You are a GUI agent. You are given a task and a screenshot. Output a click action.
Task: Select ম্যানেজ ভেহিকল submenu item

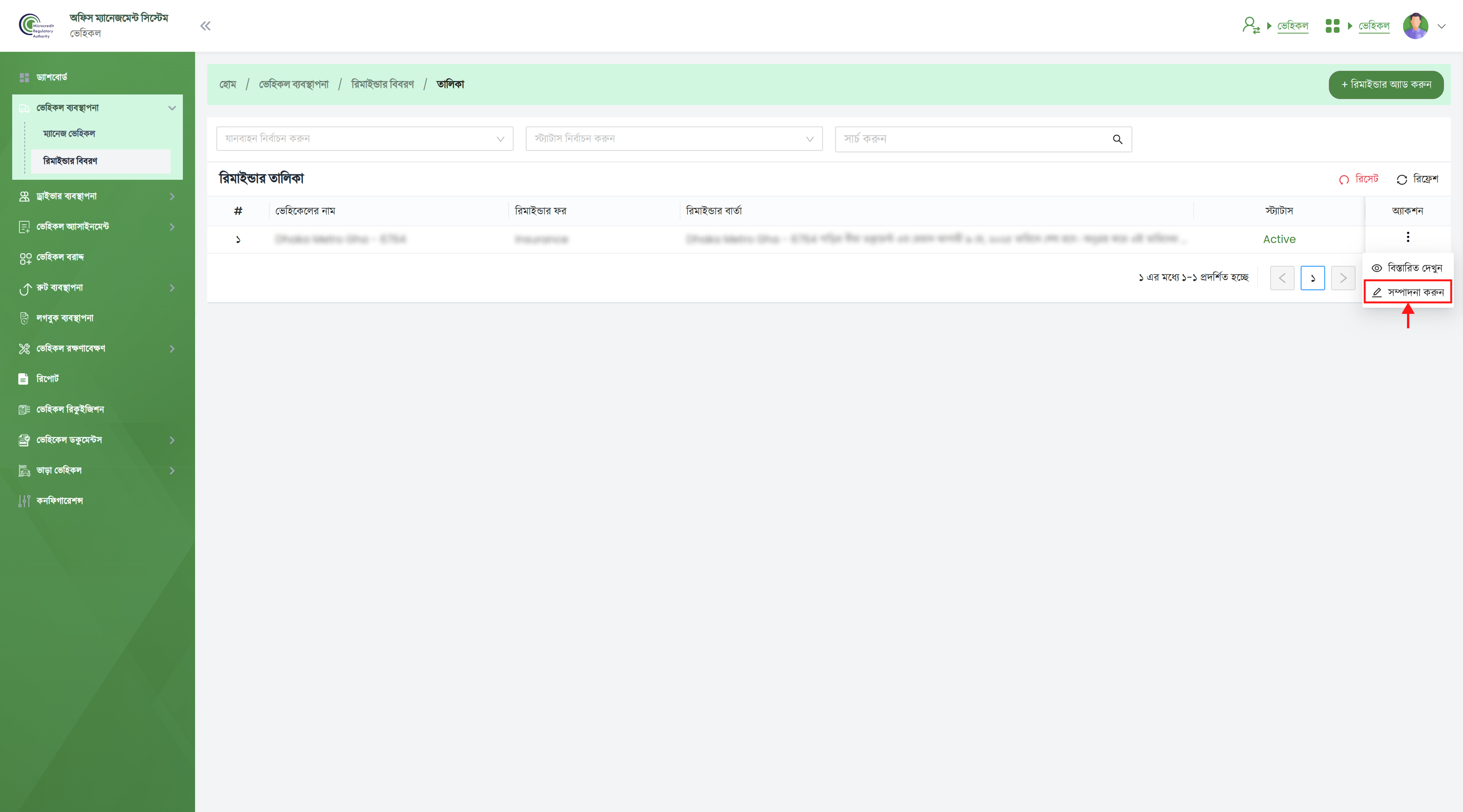point(69,133)
